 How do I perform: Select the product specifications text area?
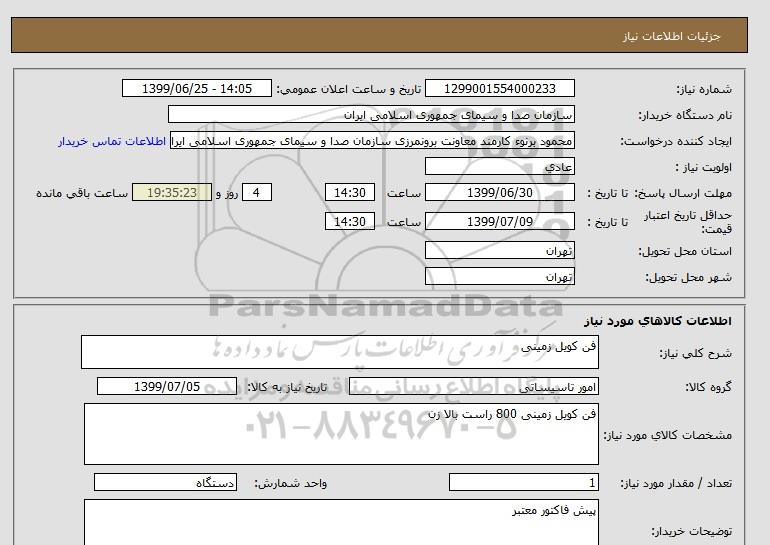[341, 435]
